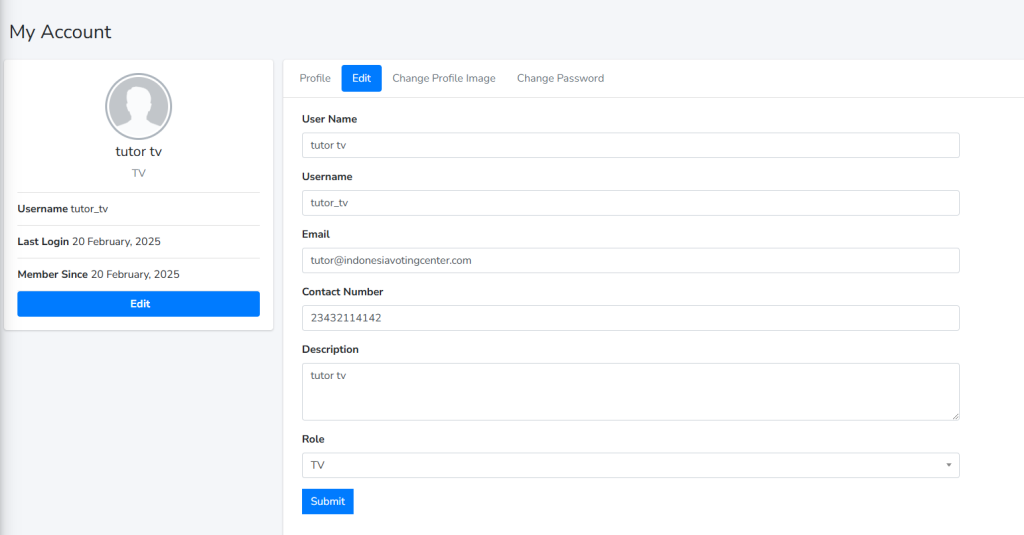Click the blue Edit button under profile card
This screenshot has width=1024, height=535.
(x=138, y=304)
